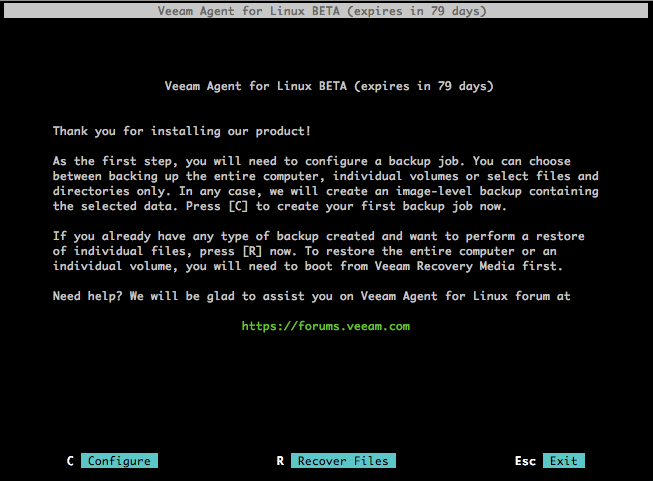Click the Veeam Agent heading inside terminal
The width and height of the screenshot is (653, 481).
point(260,86)
